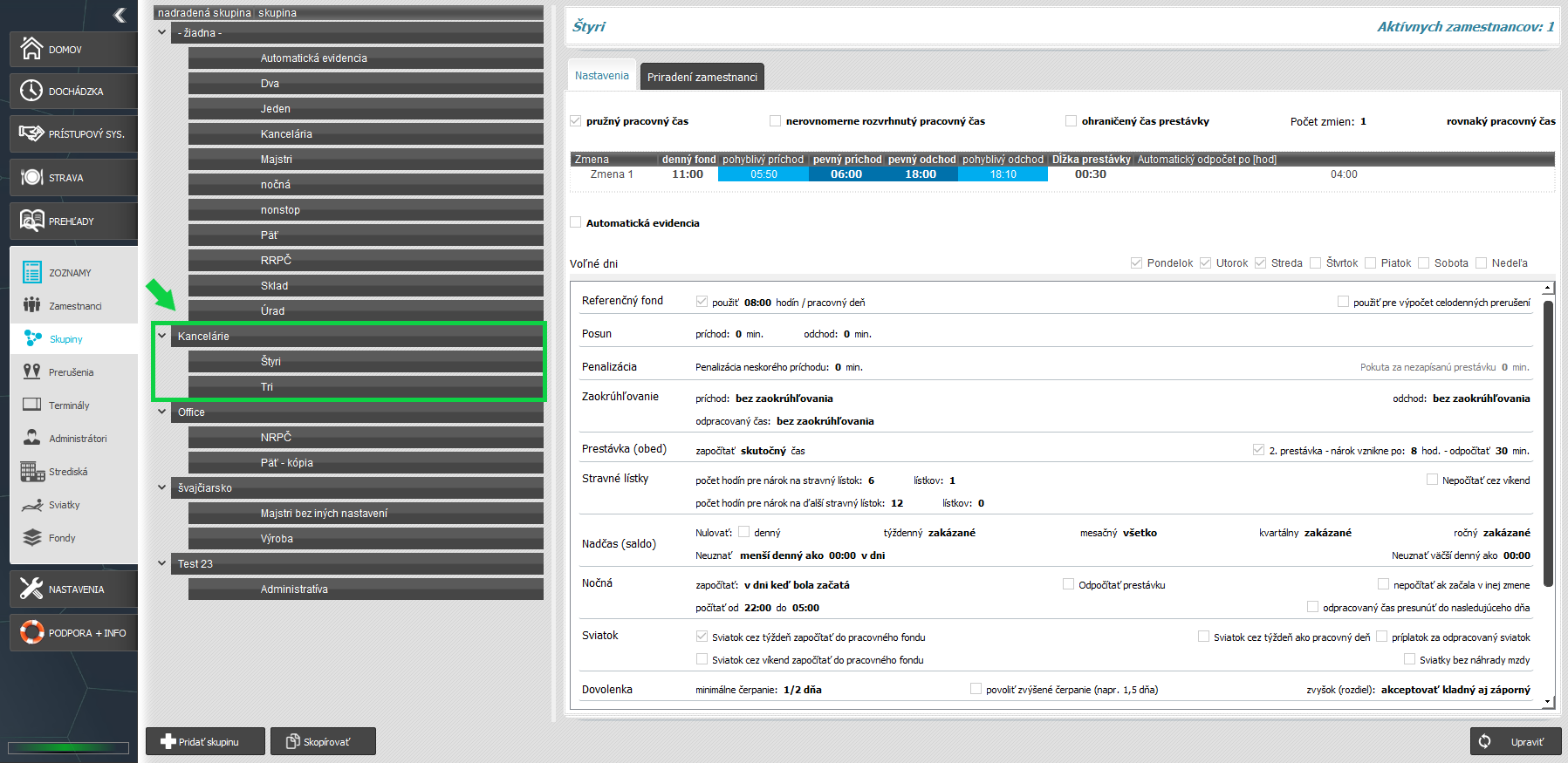Screen dimensions: 1568x763
Task: Open NASTAVENIA tools icon
Action: (31, 589)
